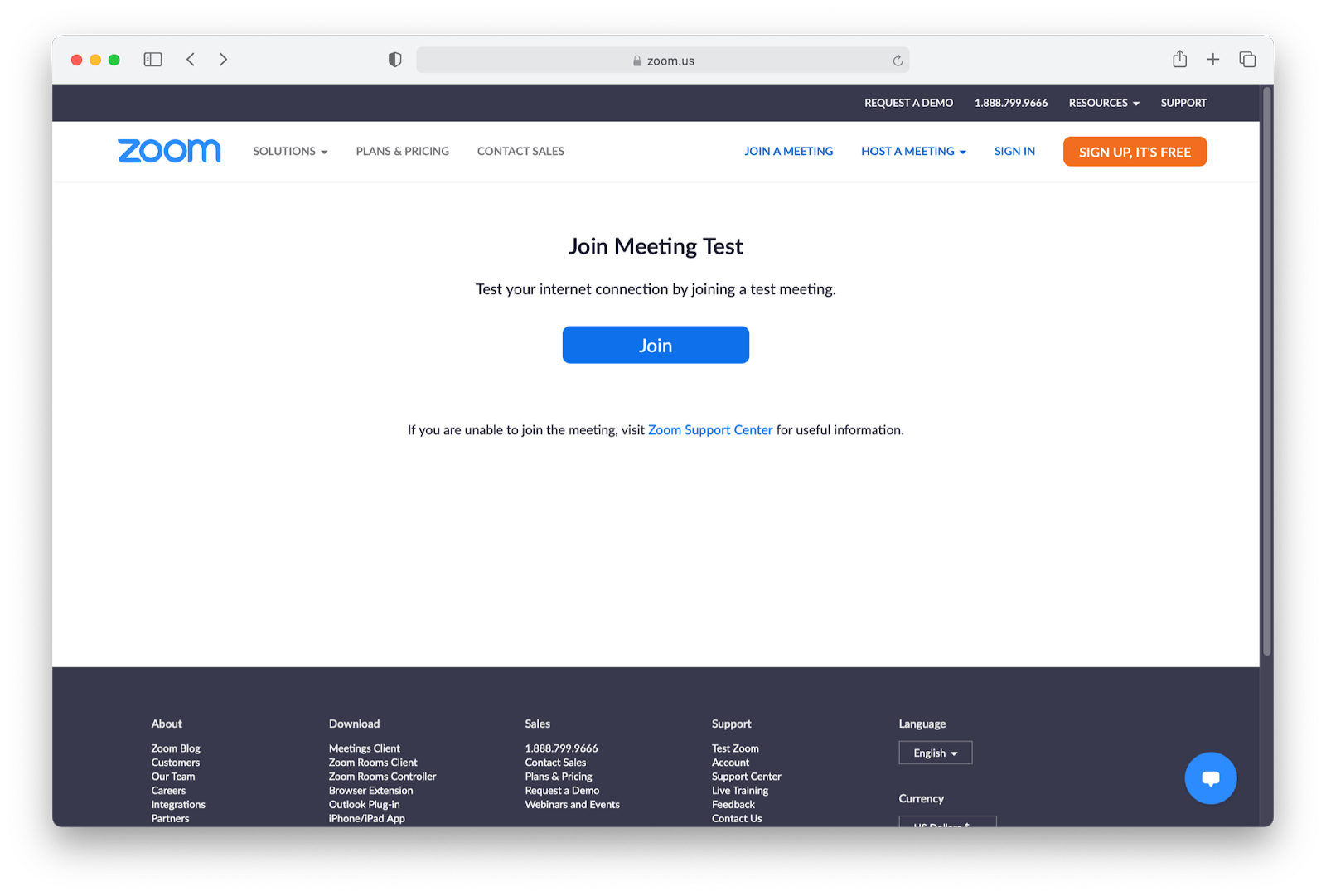Open the Webinars and Events link
This screenshot has height=896, width=1326.
tap(572, 805)
